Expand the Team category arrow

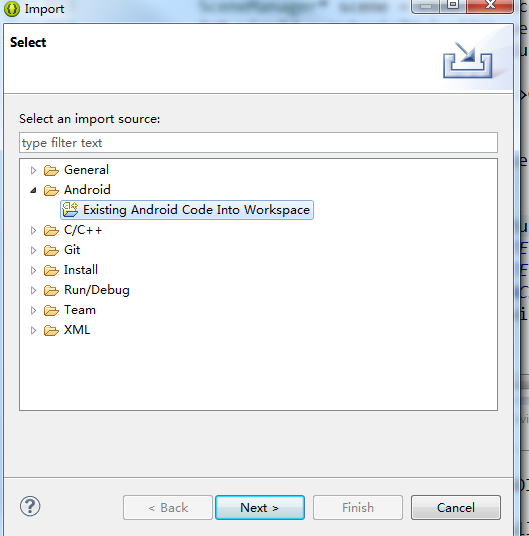(x=33, y=310)
